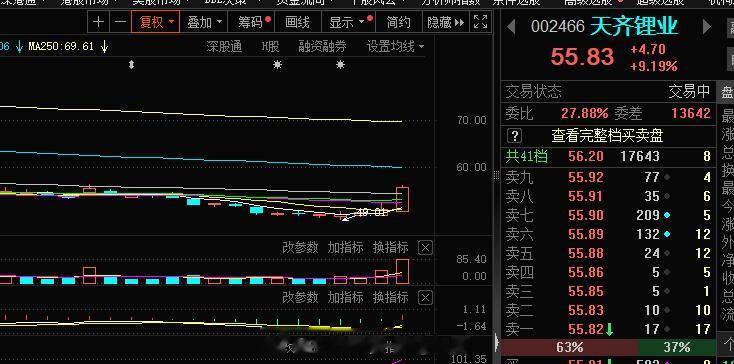Click the white down arrow next to MA250
Image resolution: width=734 pixels, height=364 pixels.
104,47
